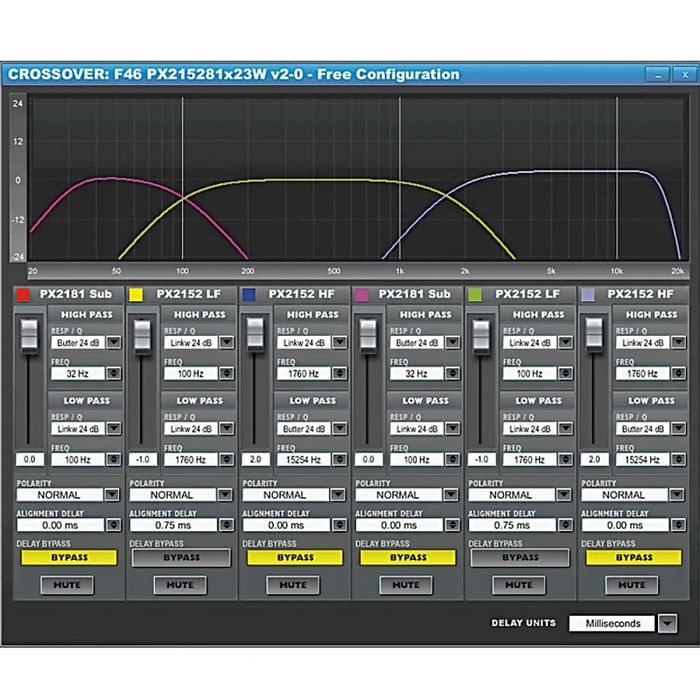Viewport: 700px width, 700px height.
Task: Toggle delay BYPASS on magenta PX2181 Sub channel
Action: [x=408, y=558]
